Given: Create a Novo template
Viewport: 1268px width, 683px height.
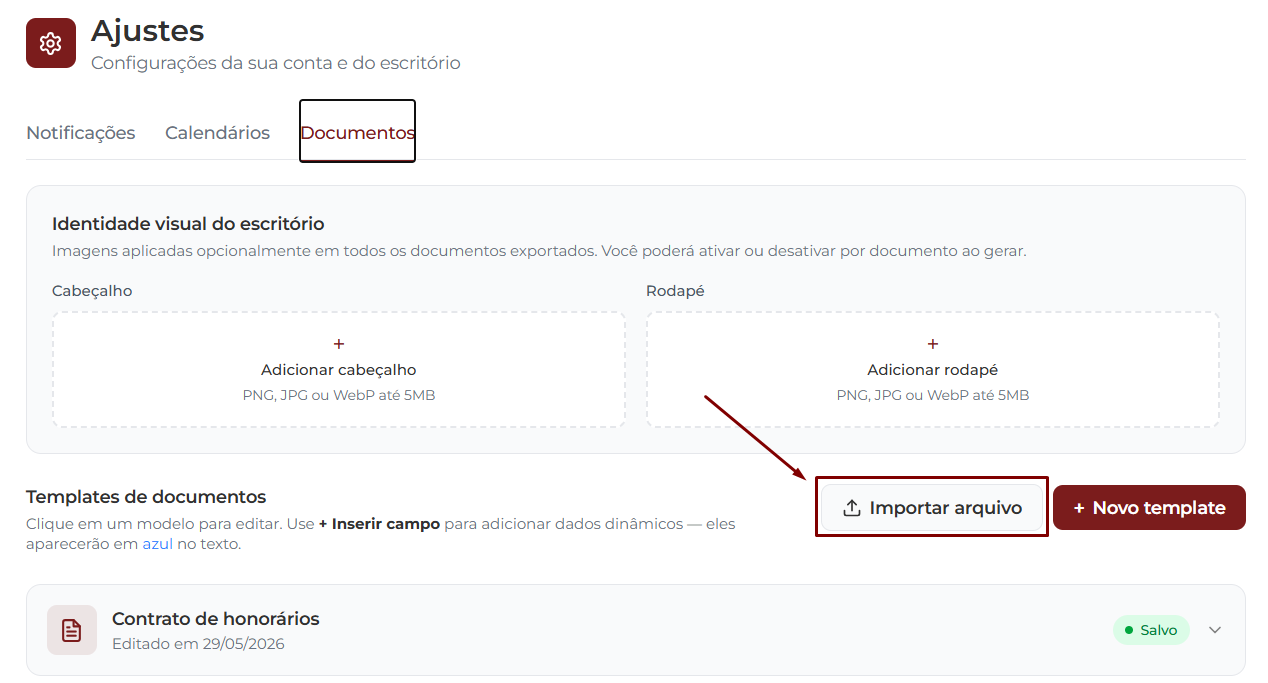Looking at the screenshot, I should click(1149, 508).
